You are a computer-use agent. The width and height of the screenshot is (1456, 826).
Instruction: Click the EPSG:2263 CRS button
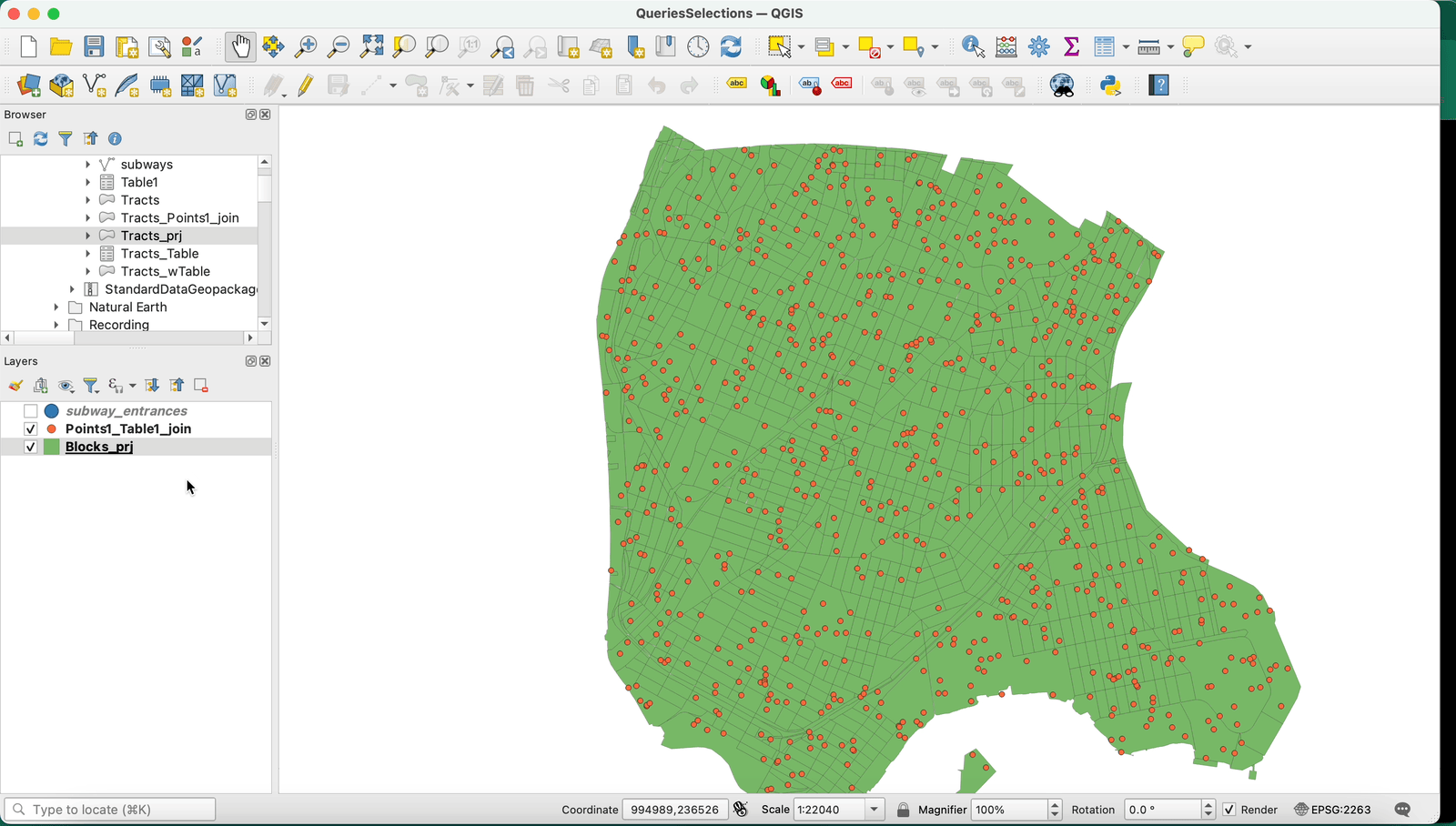[1332, 810]
